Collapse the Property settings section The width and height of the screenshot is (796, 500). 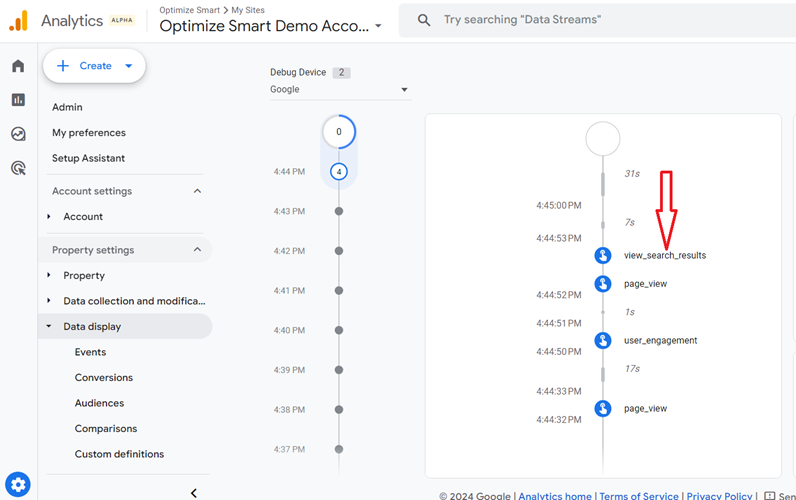[197, 250]
